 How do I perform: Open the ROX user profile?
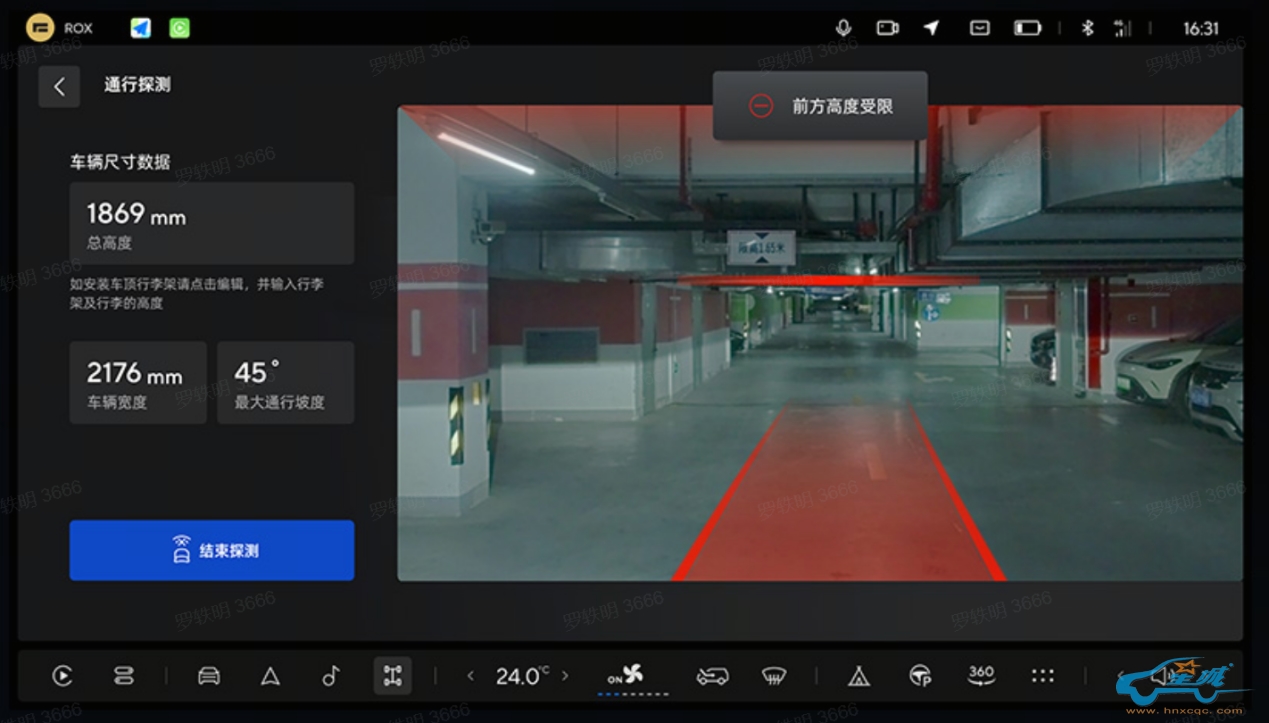[41, 28]
